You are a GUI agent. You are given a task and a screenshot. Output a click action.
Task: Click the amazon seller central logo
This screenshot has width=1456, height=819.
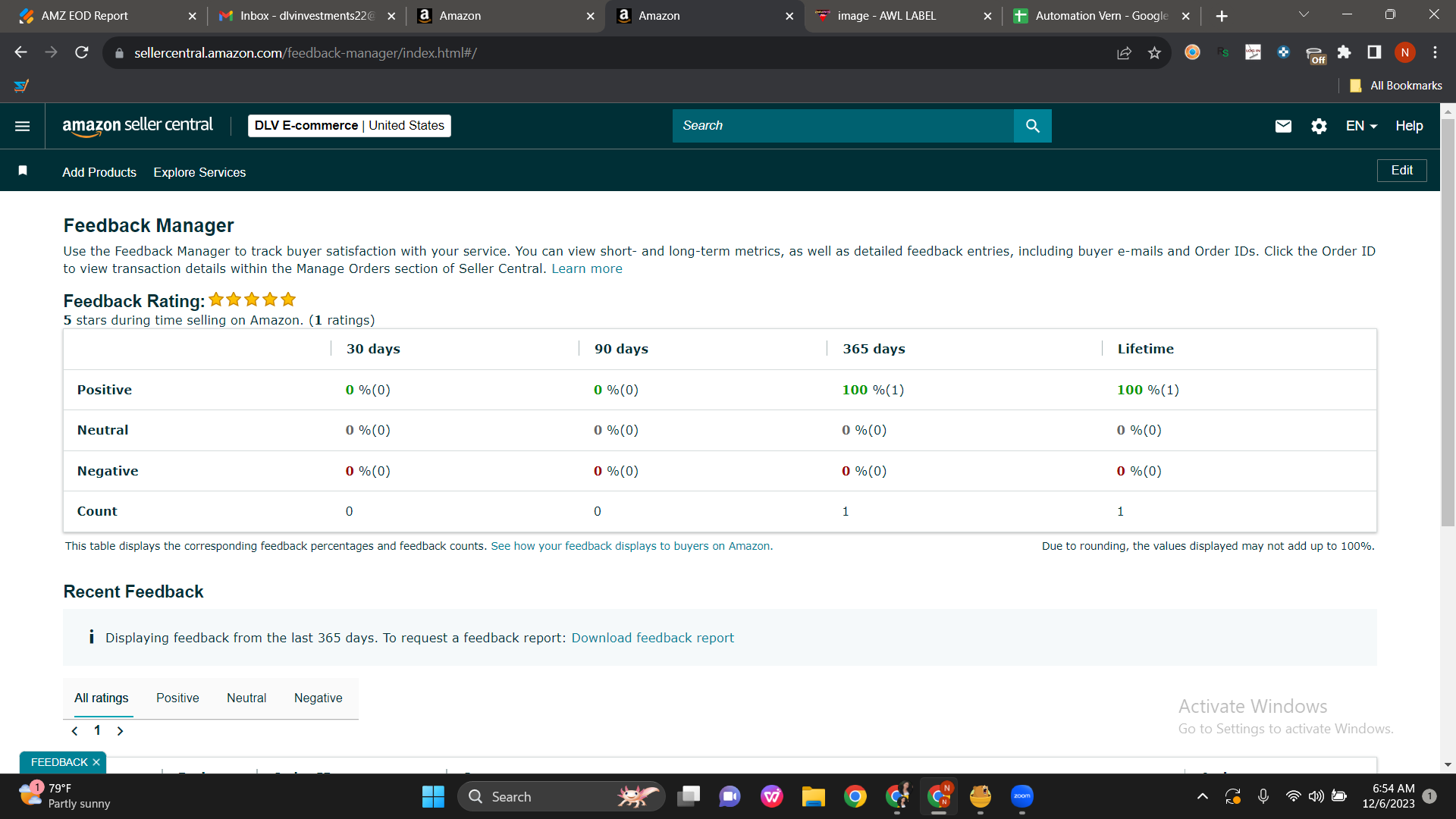point(138,126)
